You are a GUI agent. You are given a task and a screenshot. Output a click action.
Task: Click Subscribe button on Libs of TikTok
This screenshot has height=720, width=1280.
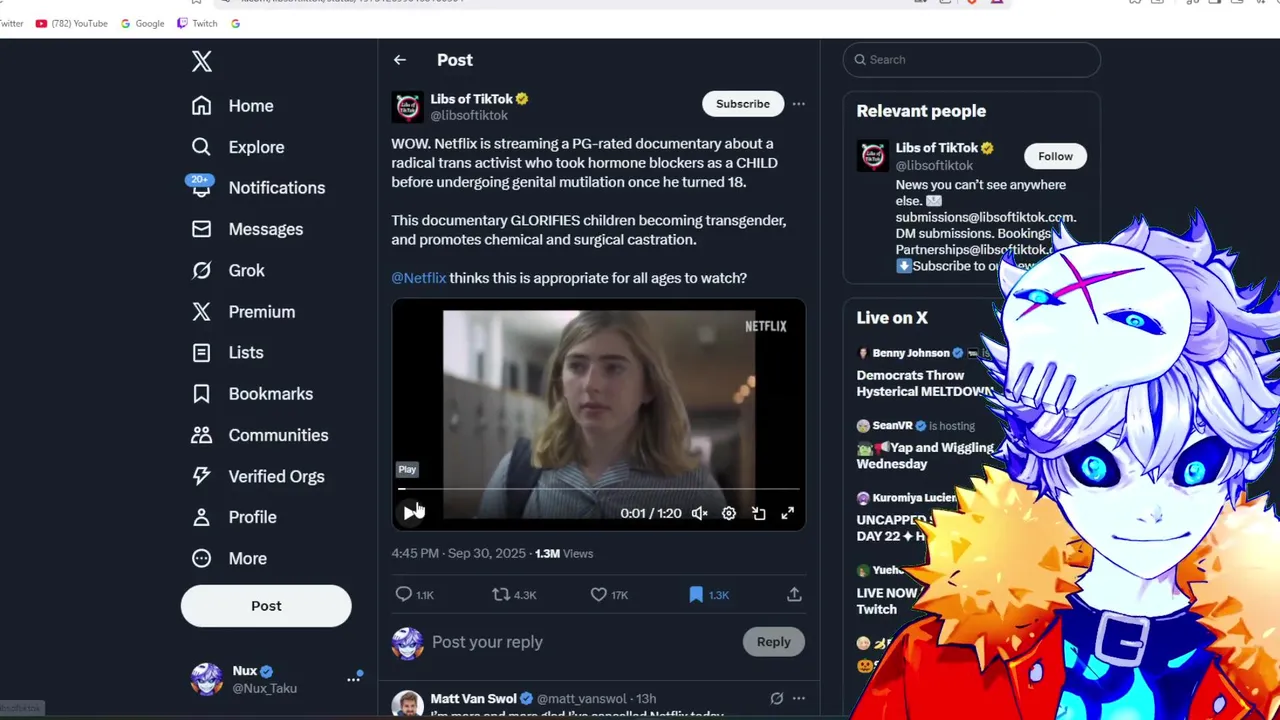point(743,104)
